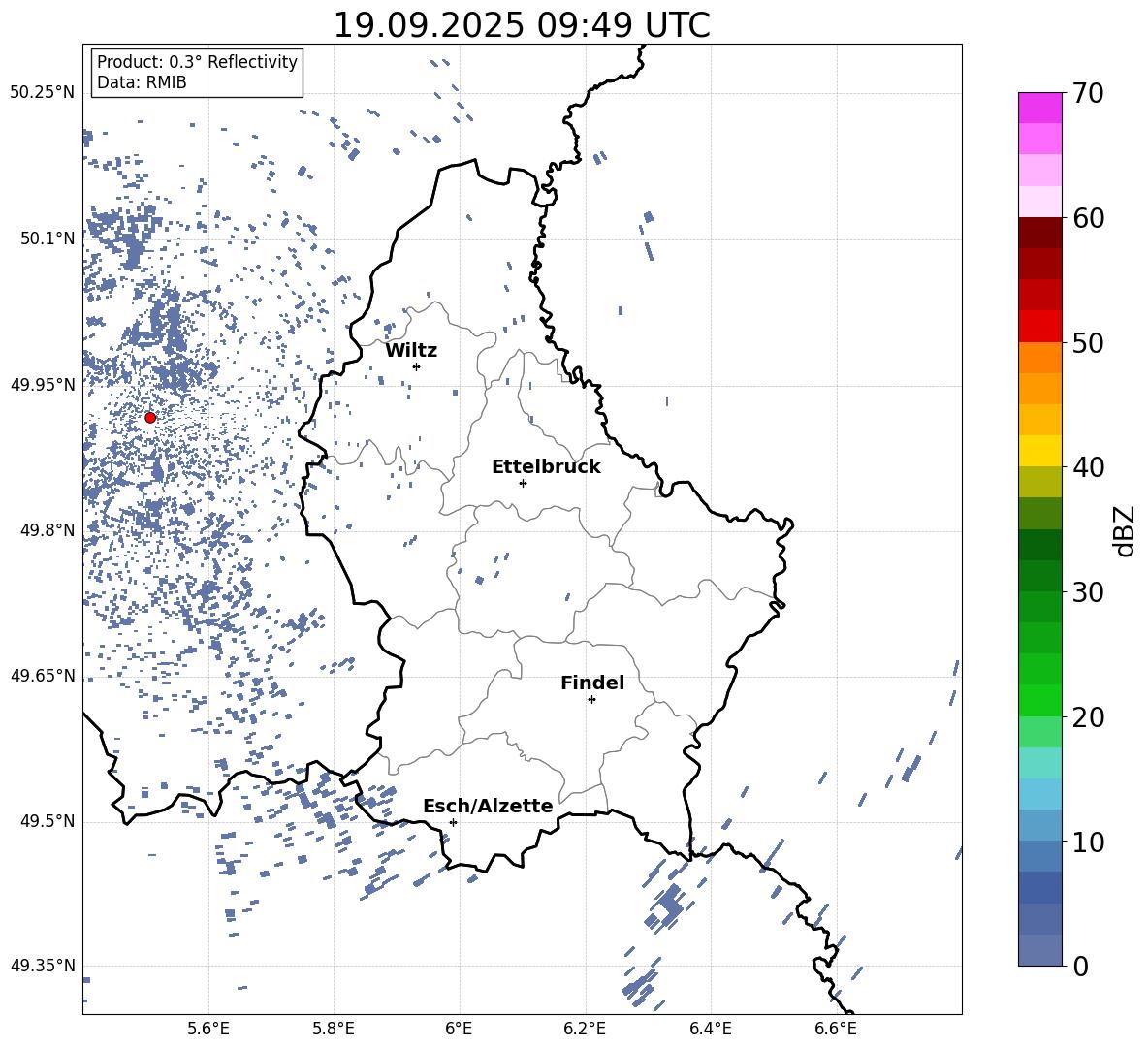Screen dimensions: 1148x1048
Task: Click the 6.2°E longitude label
Action: pyautogui.click(x=585, y=1030)
